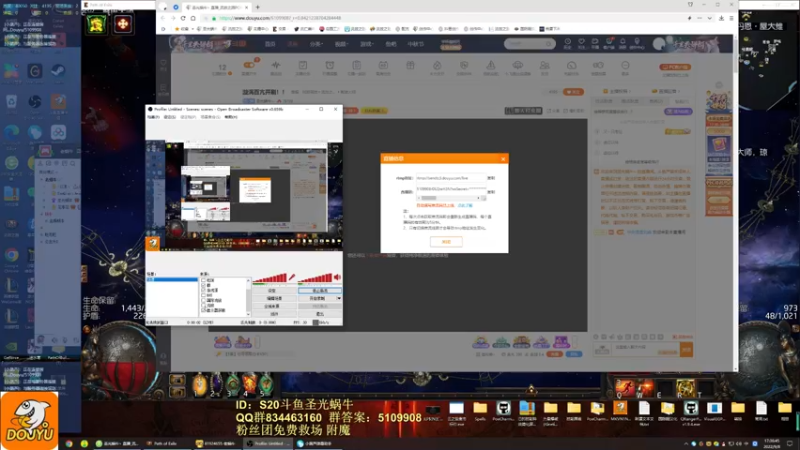Activate the Q skill icon in game
The height and width of the screenshot is (450, 800).
click(x=625, y=388)
